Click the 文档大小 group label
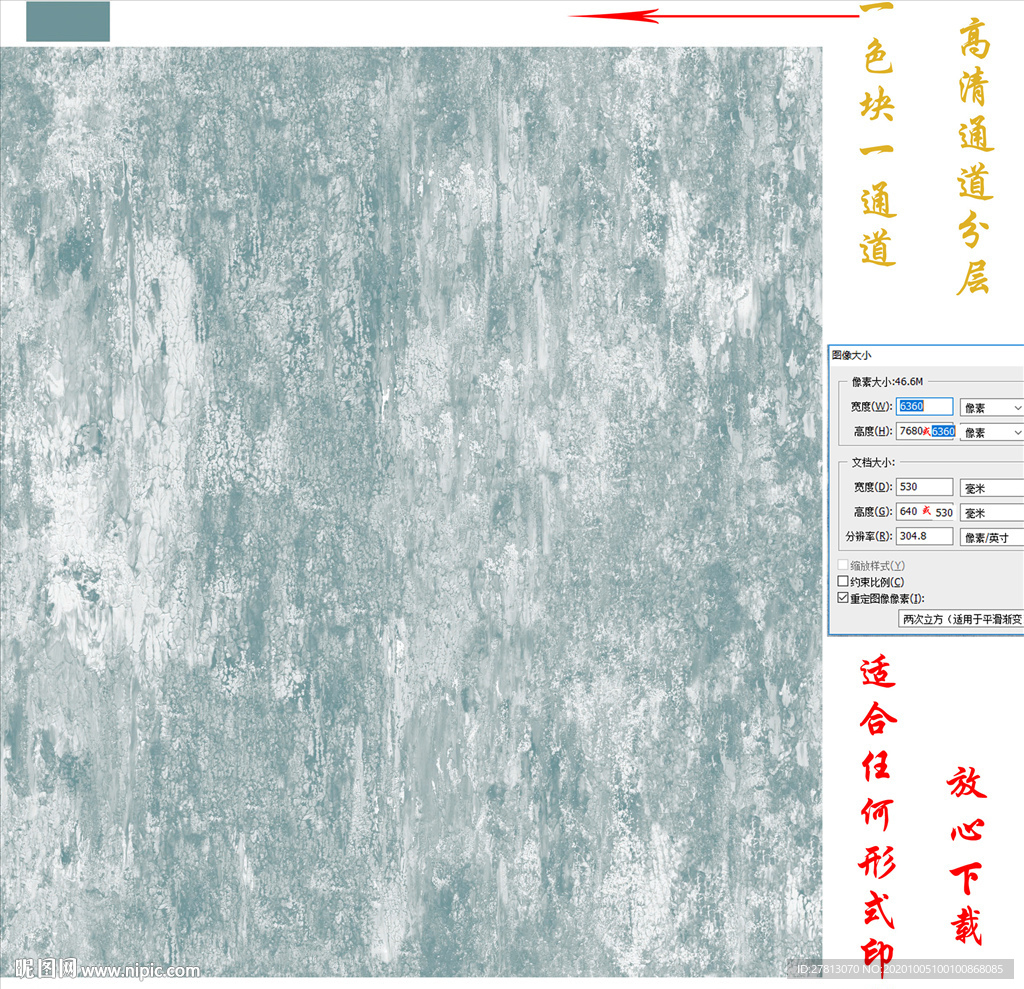Screen dimensions: 1024x989 (x=872, y=462)
